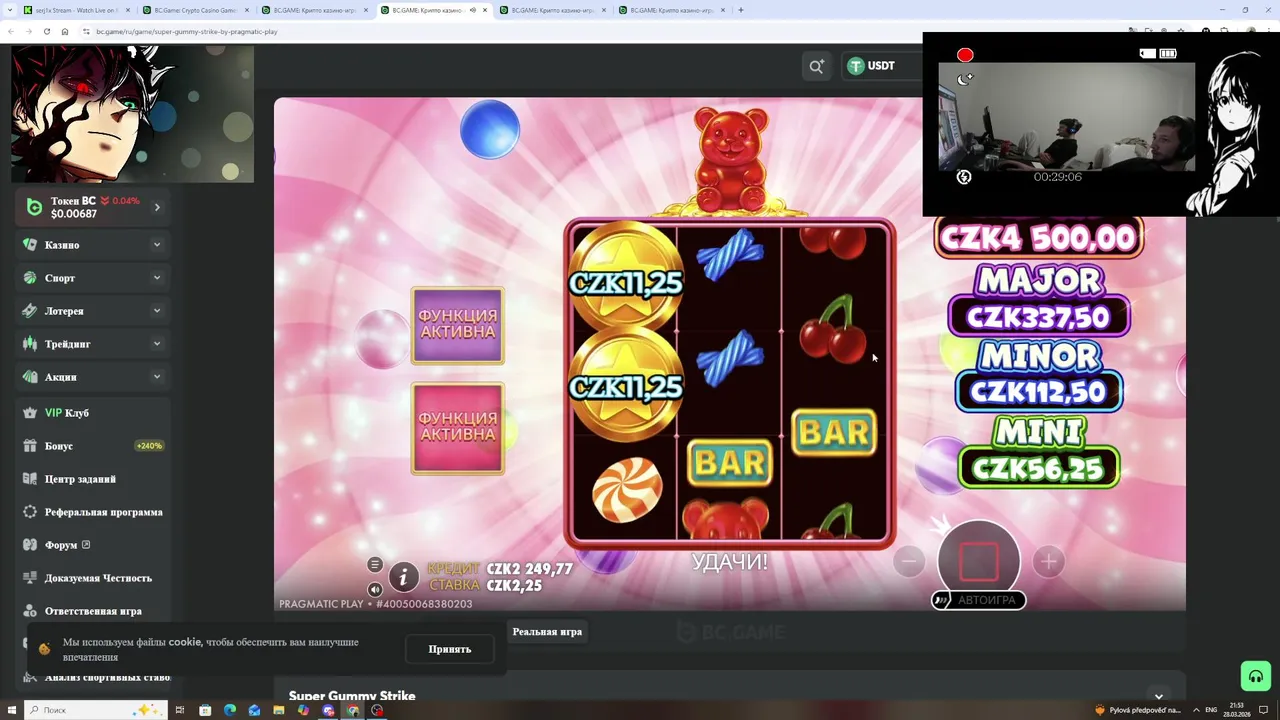
Task: Accept cookies with the Принять button
Action: coord(450,649)
